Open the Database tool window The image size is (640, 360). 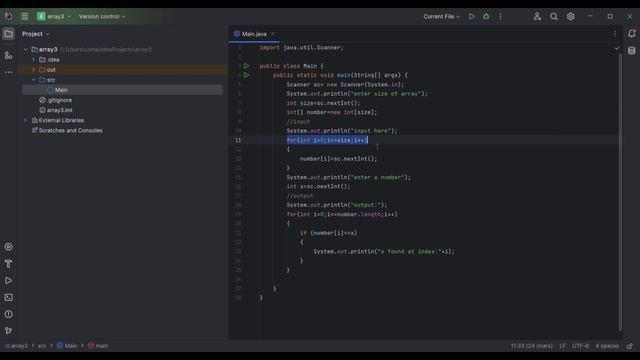coord(631,51)
